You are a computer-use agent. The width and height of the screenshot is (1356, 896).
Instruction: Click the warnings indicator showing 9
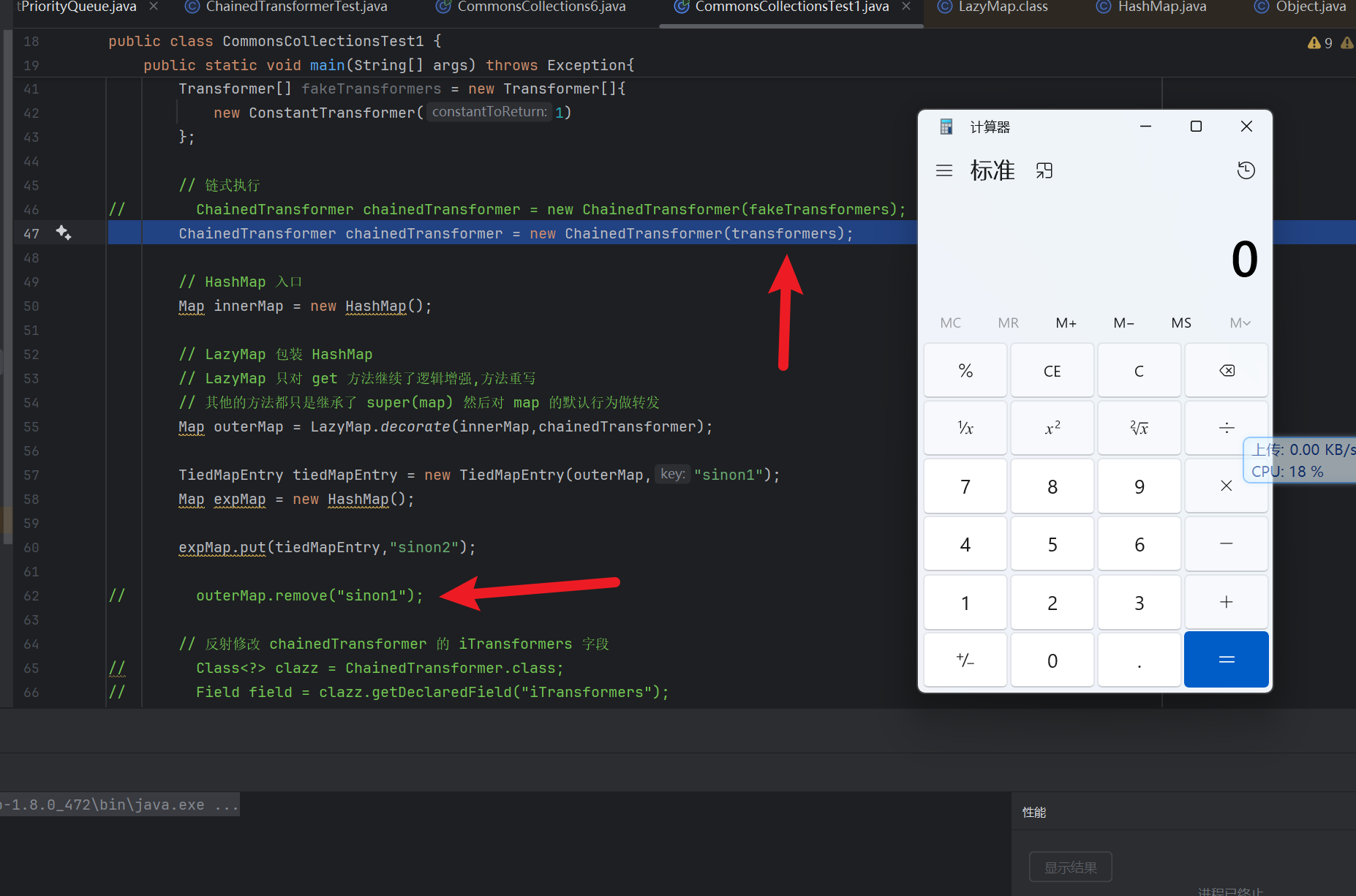[x=1321, y=43]
